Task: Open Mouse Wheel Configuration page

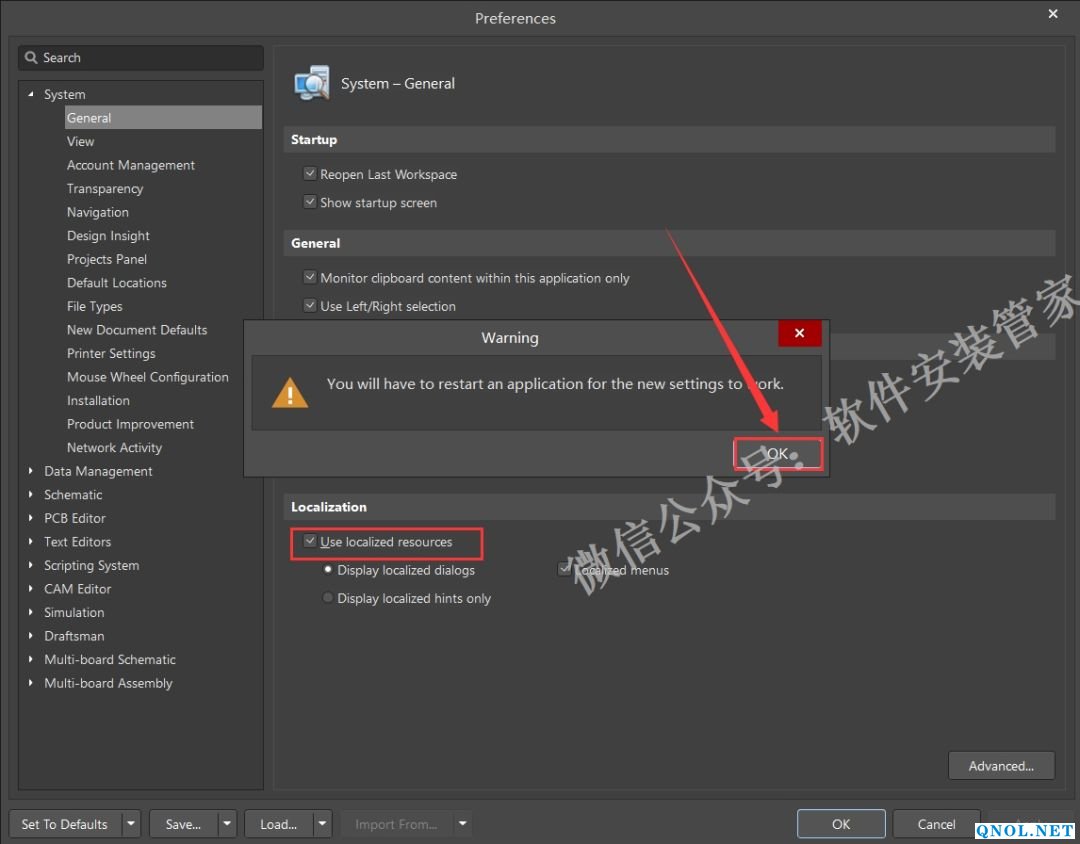Action: coord(147,377)
